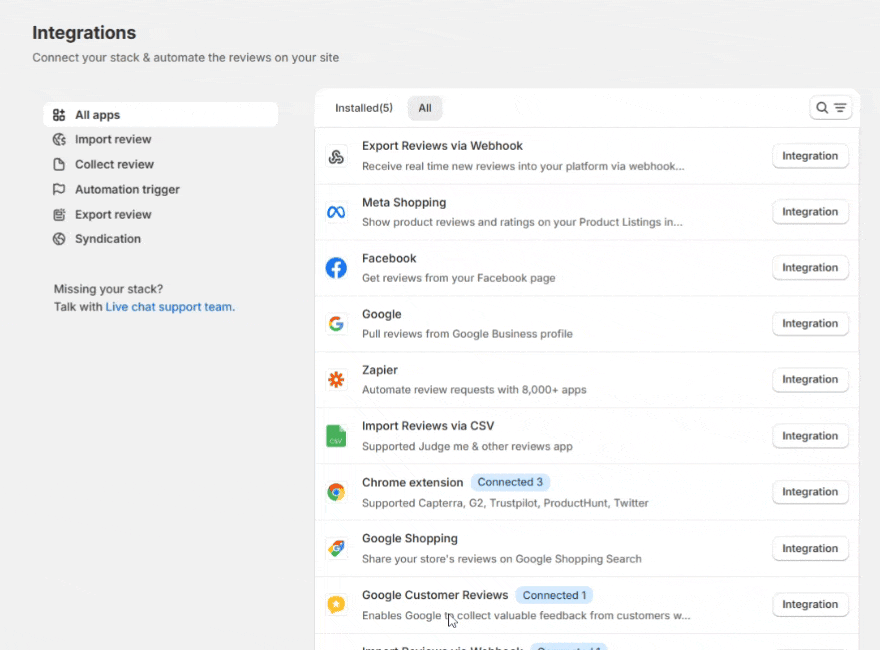Click the Syndication icon in sidebar
880x650 pixels.
point(59,239)
